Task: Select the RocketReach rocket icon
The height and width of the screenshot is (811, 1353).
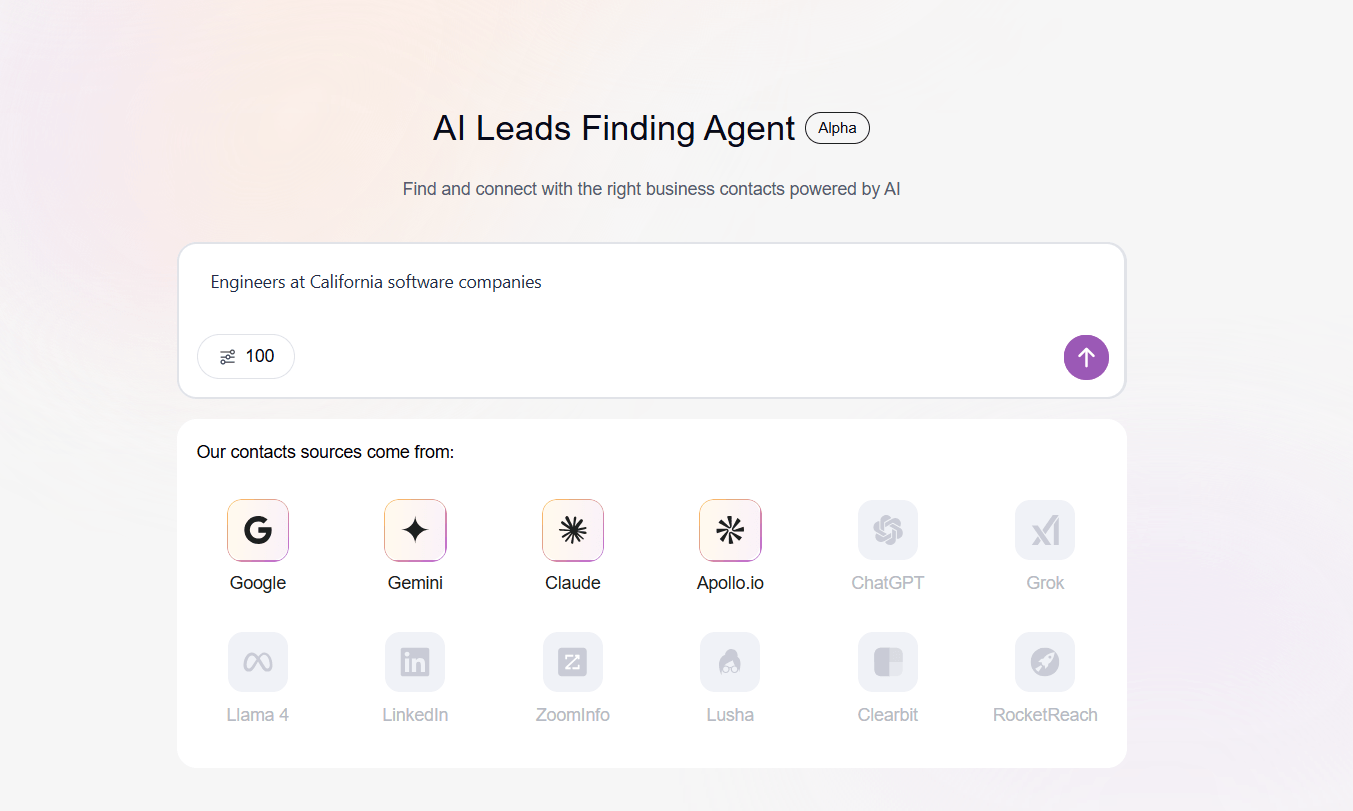Action: tap(1045, 662)
